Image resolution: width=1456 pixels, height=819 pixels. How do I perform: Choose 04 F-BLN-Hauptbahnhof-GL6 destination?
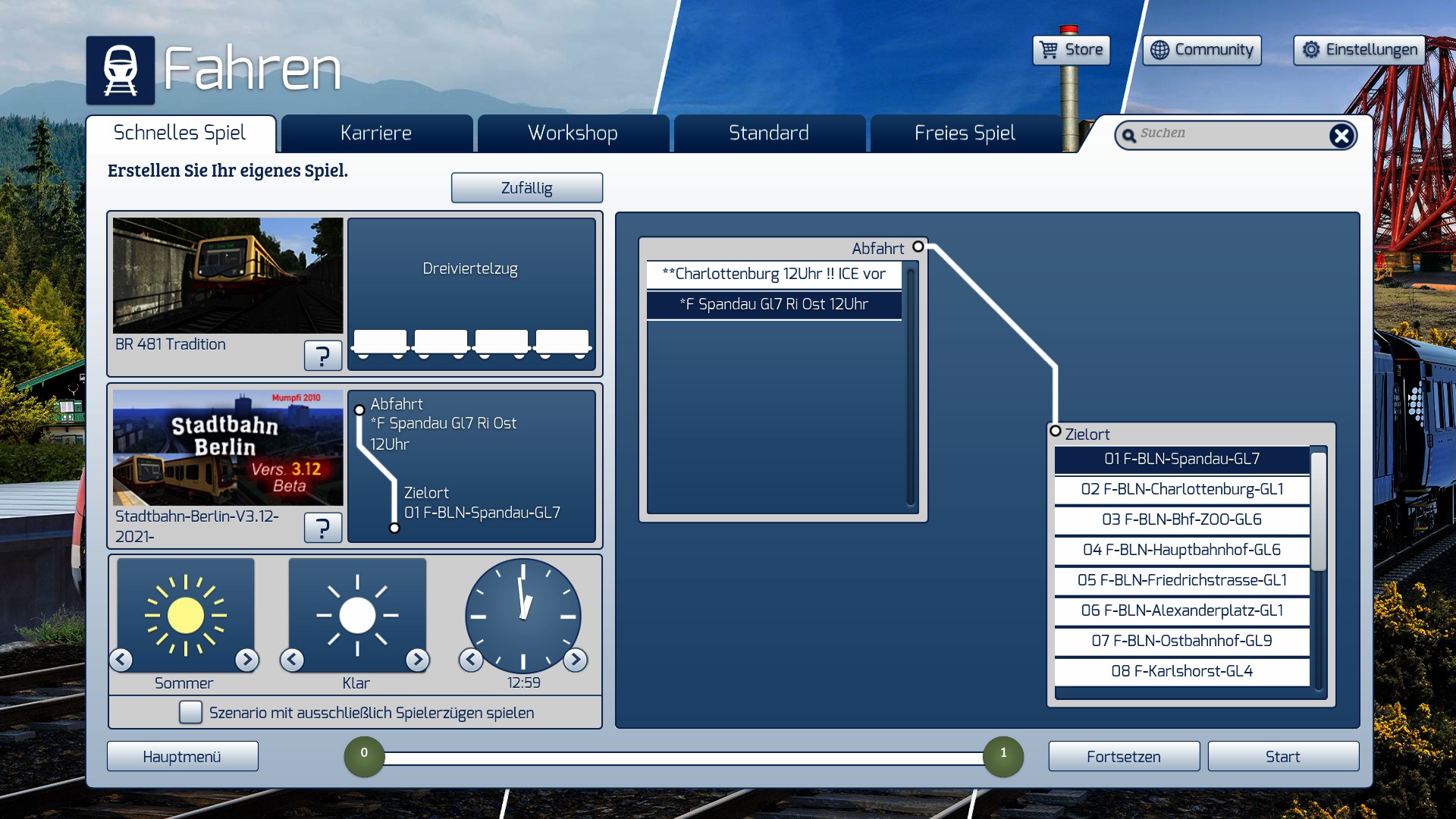click(1181, 550)
